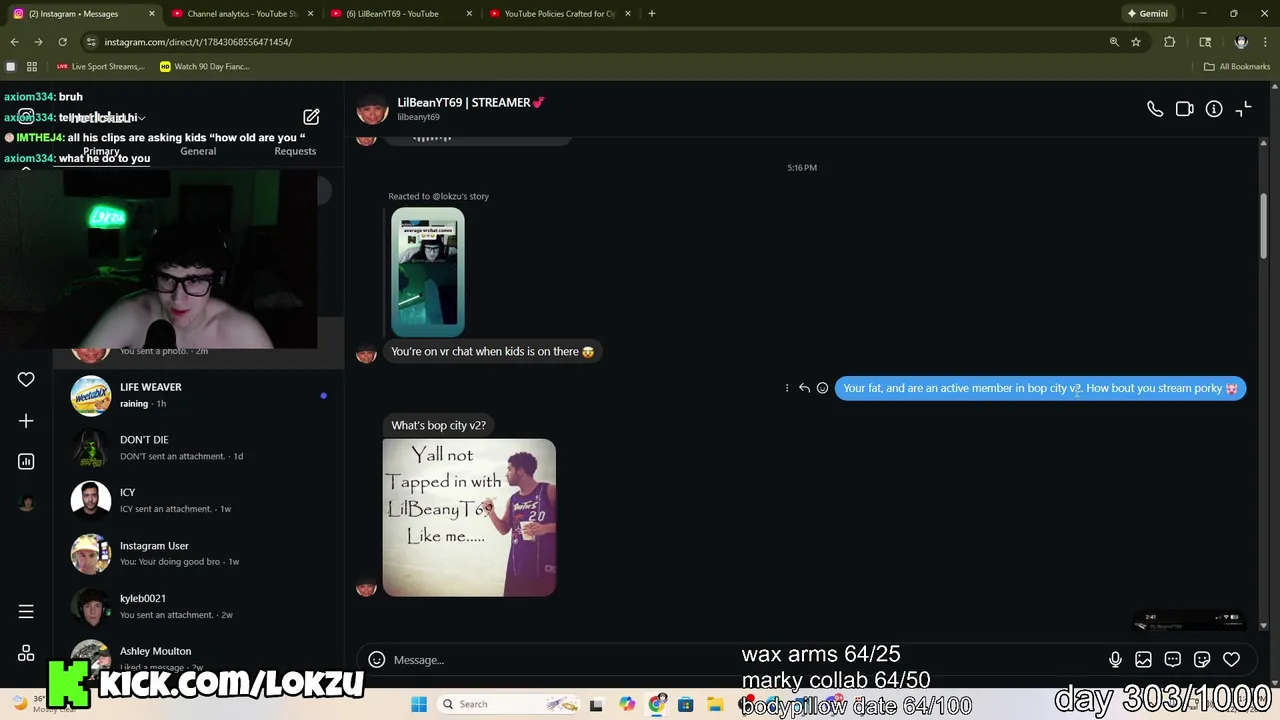Open a new browser tab

[652, 14]
